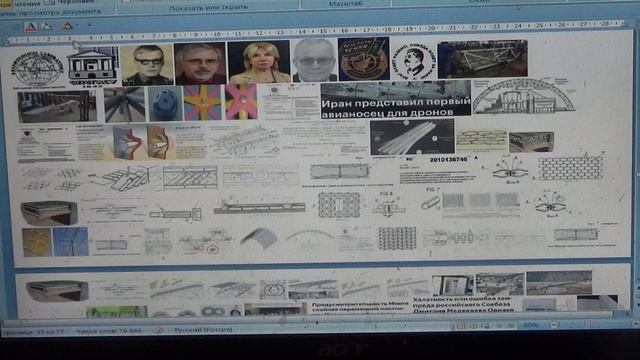The image size is (640, 360).
Task: Click the orange house-shaped toolbar icon
Action: click(67, 26)
